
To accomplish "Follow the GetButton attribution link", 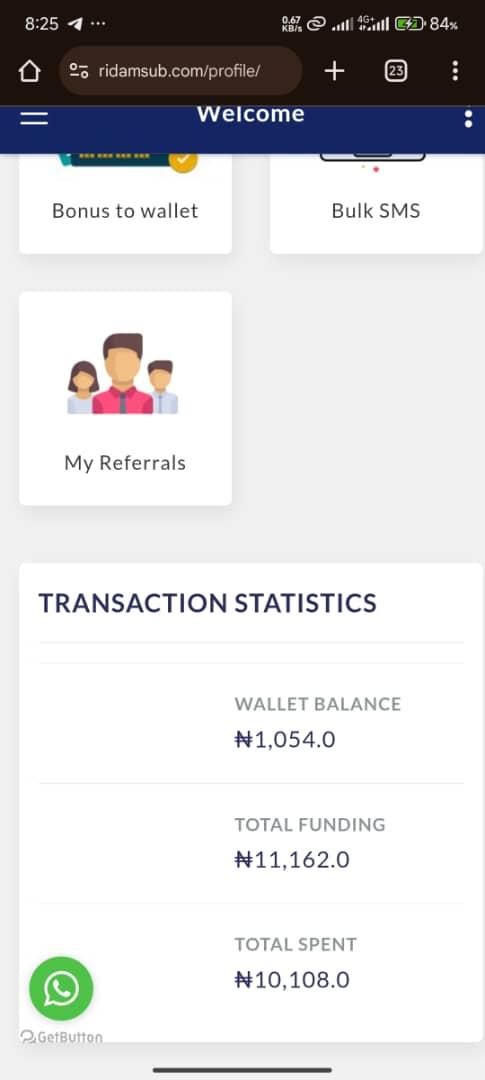I will click(x=62, y=1037).
